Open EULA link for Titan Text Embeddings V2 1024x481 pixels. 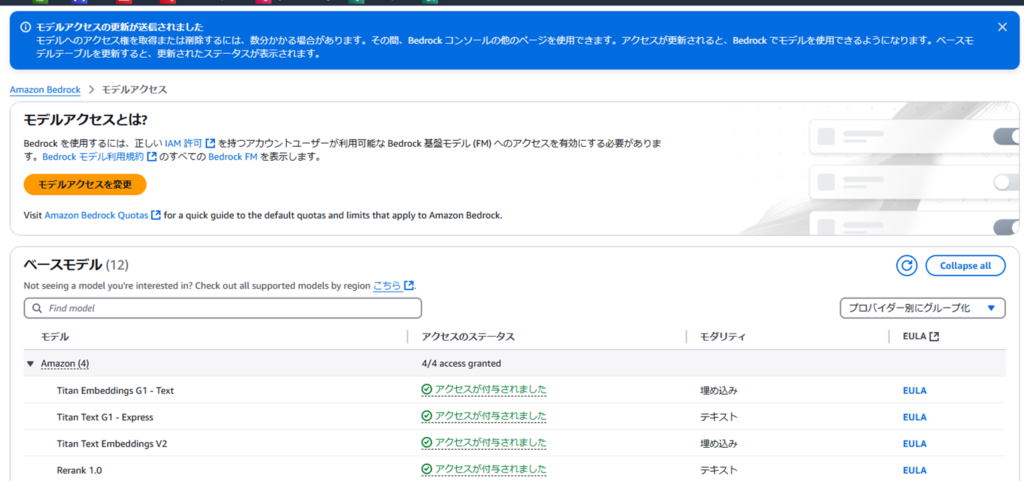[x=914, y=443]
